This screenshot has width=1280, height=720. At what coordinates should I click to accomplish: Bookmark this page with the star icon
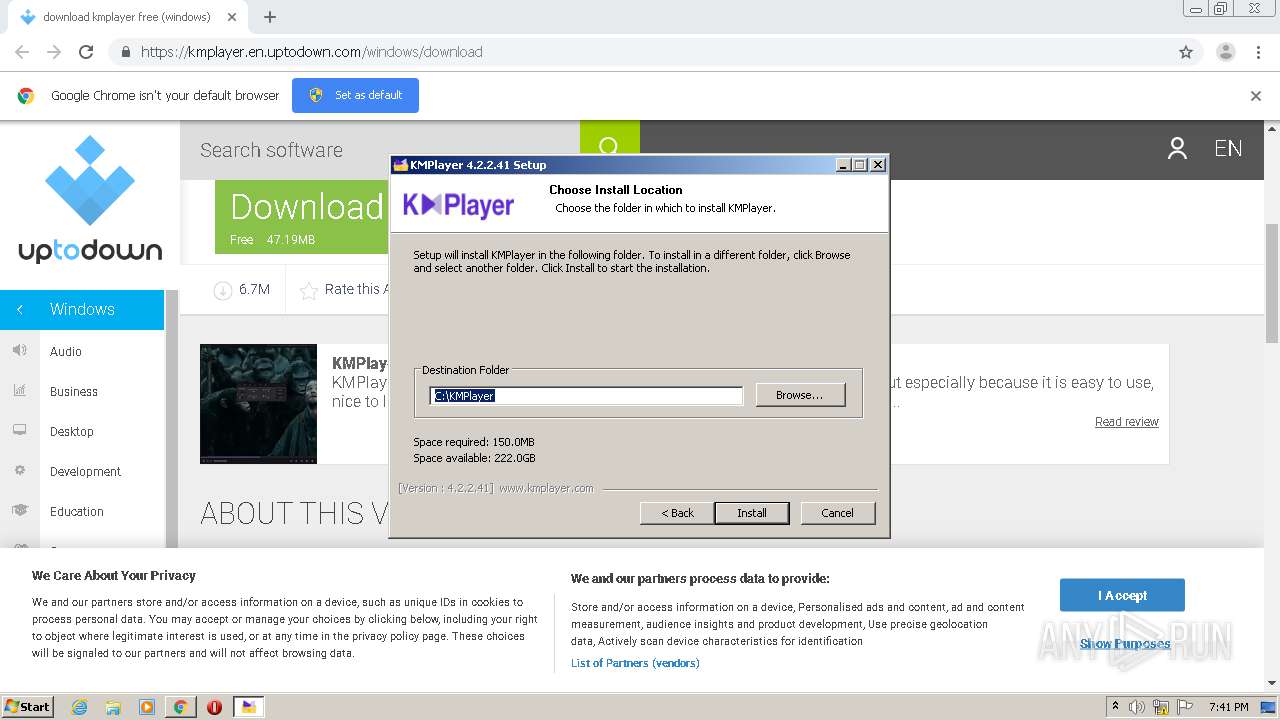tap(1186, 52)
